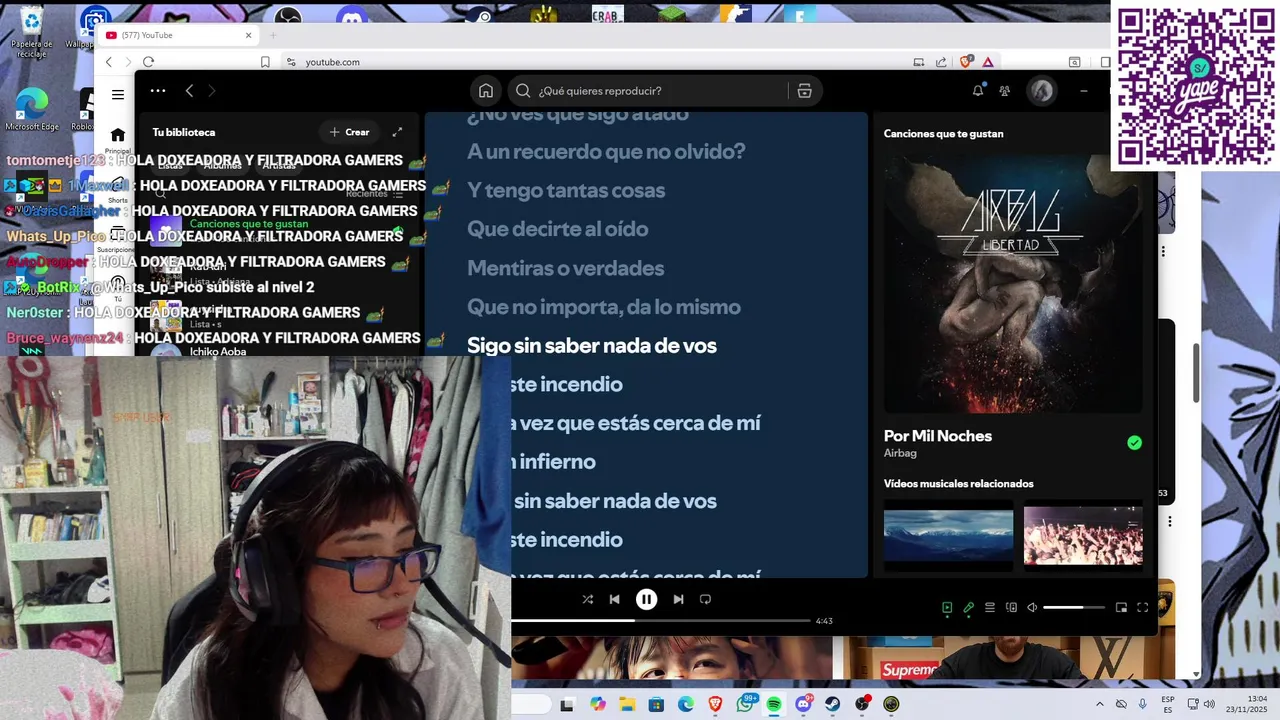The height and width of the screenshot is (720, 1280).
Task: Open the Spotify miniplayer icon
Action: pyautogui.click(x=1121, y=607)
